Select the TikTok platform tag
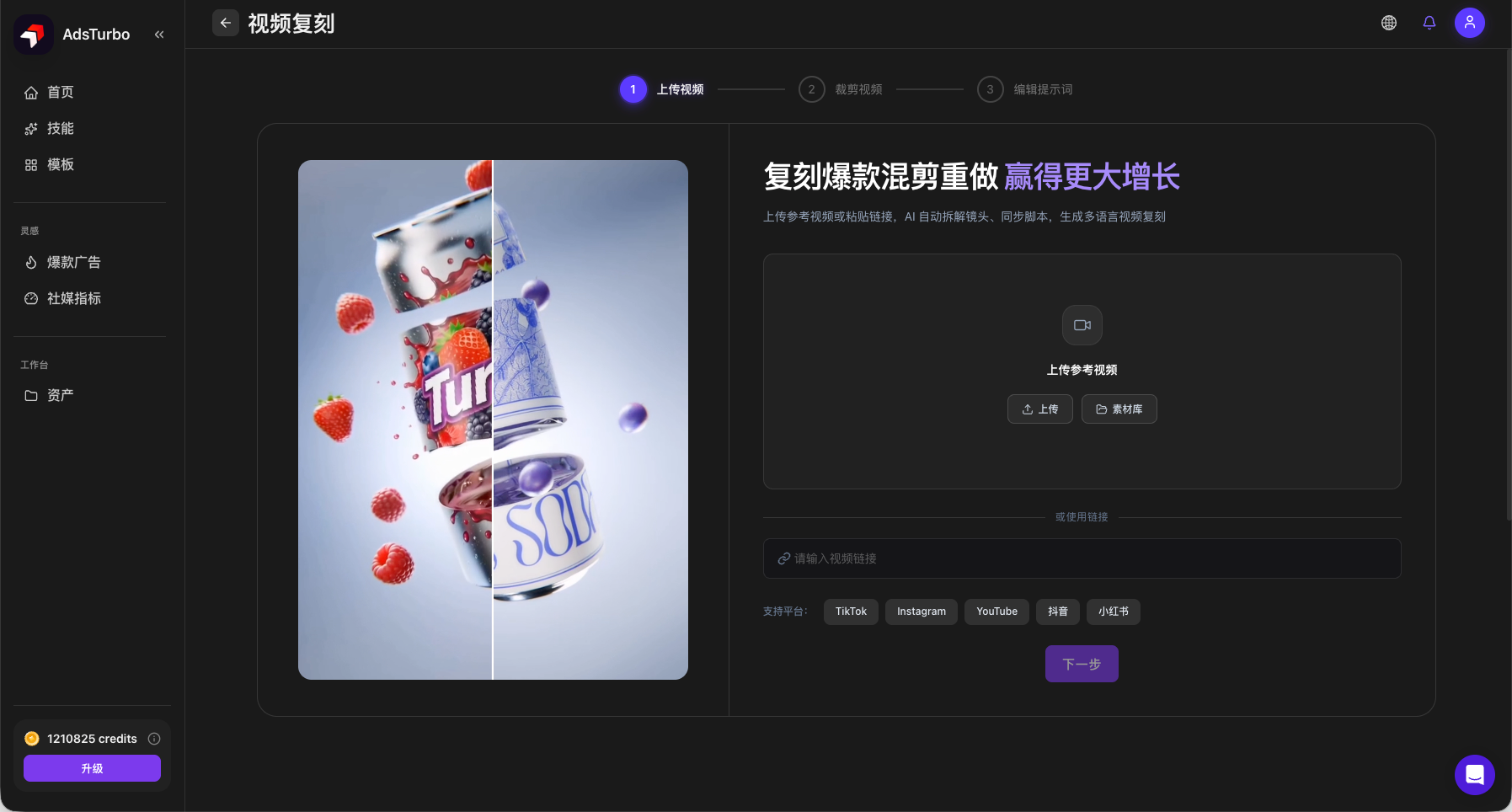The width and height of the screenshot is (1512, 812). tap(851, 612)
